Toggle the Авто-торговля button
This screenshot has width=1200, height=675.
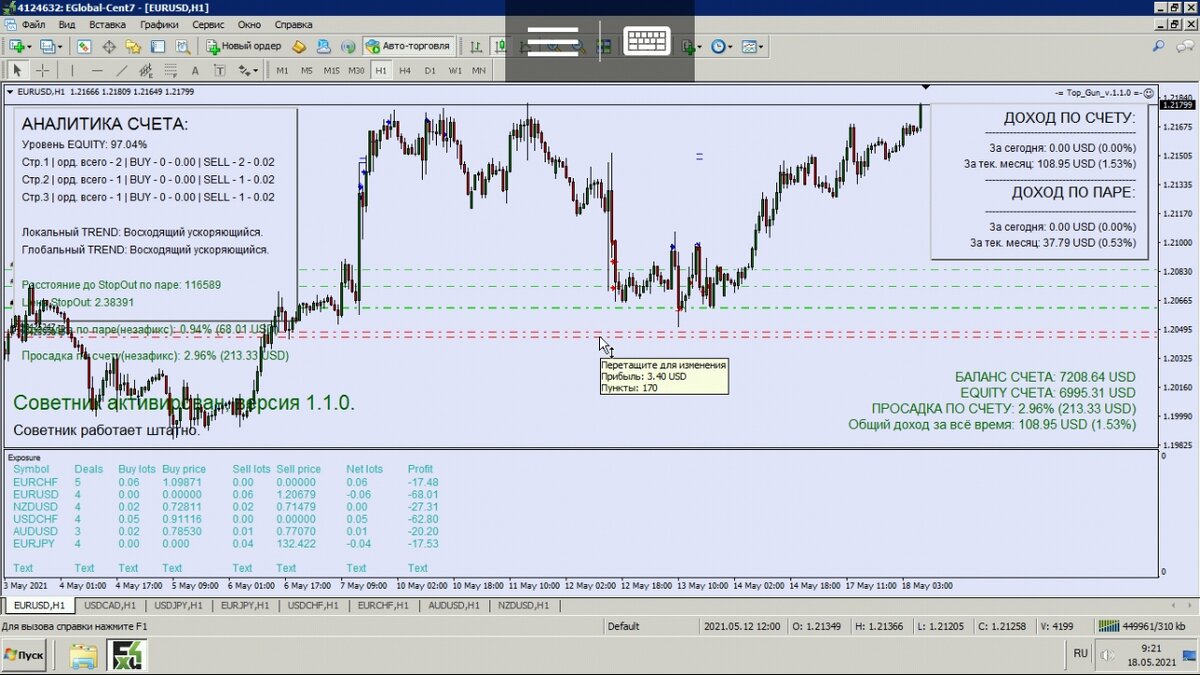409,46
